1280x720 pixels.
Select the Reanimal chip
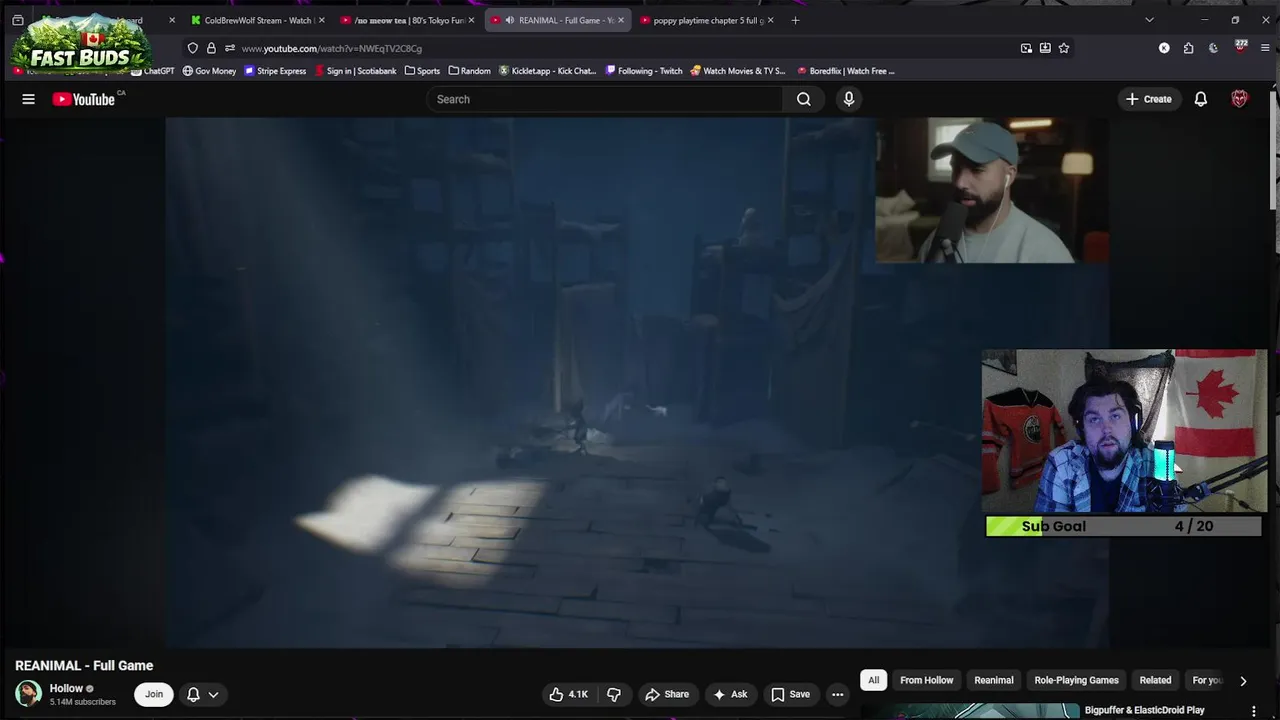click(x=994, y=680)
